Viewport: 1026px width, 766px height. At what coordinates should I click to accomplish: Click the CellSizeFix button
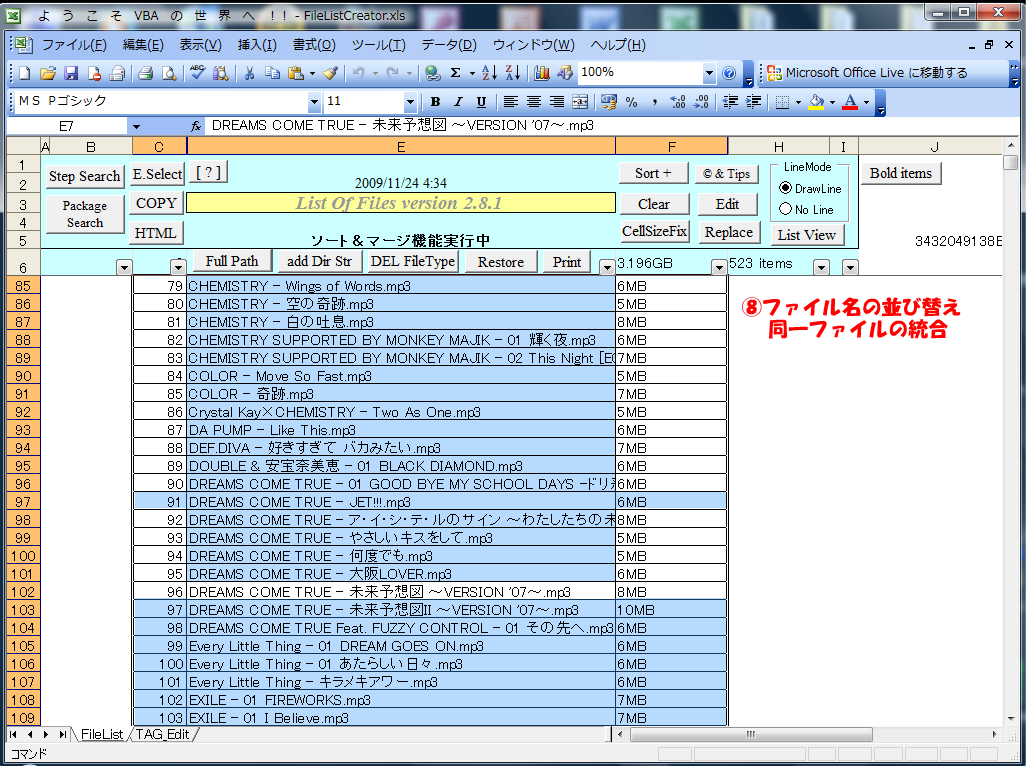click(x=654, y=231)
